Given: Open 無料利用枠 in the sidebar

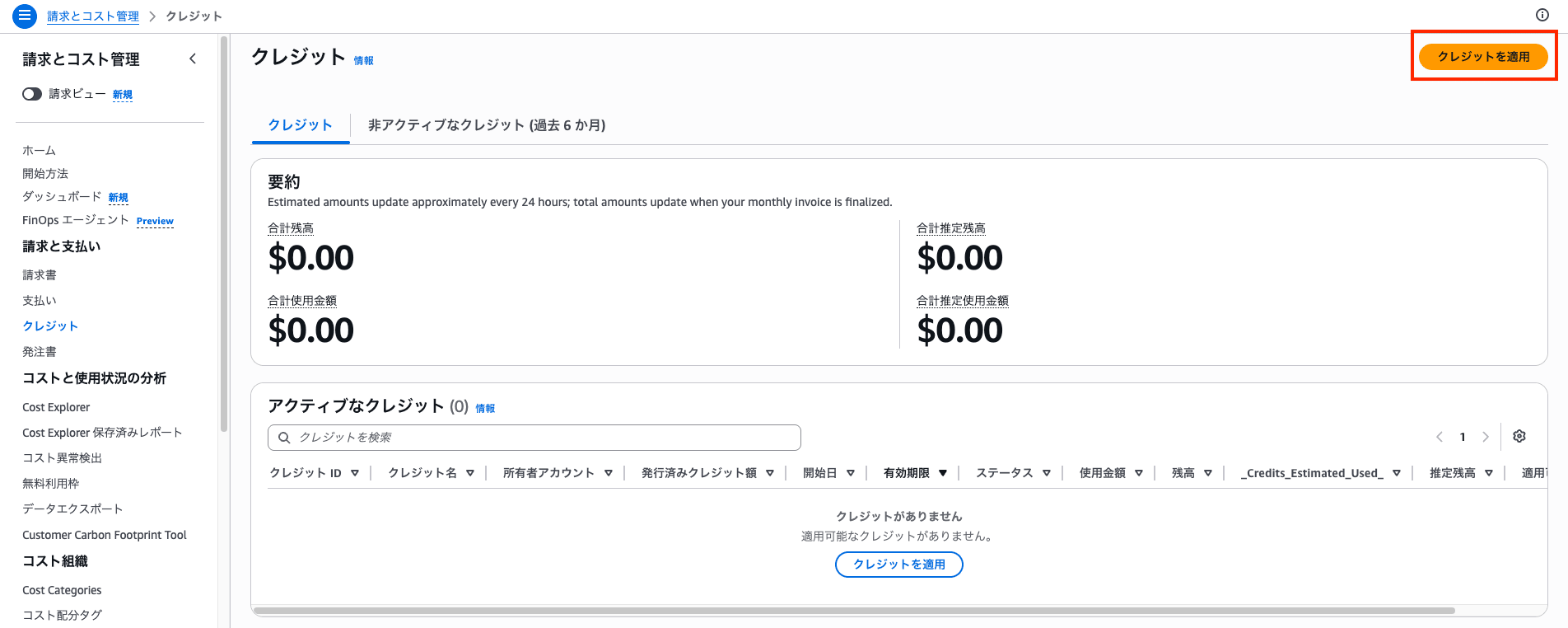Looking at the screenshot, I should pyautogui.click(x=51, y=484).
